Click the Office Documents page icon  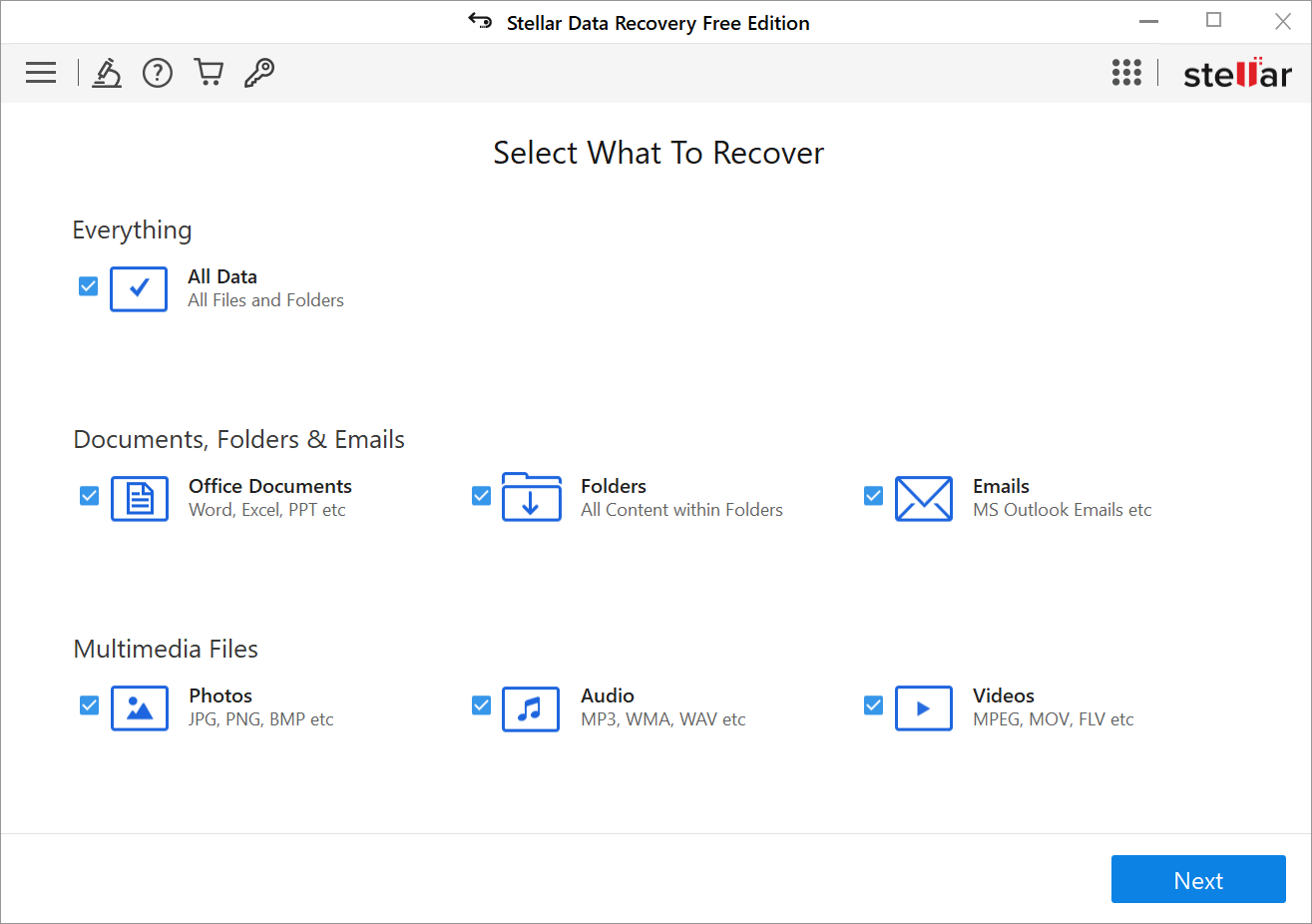pyautogui.click(x=140, y=499)
